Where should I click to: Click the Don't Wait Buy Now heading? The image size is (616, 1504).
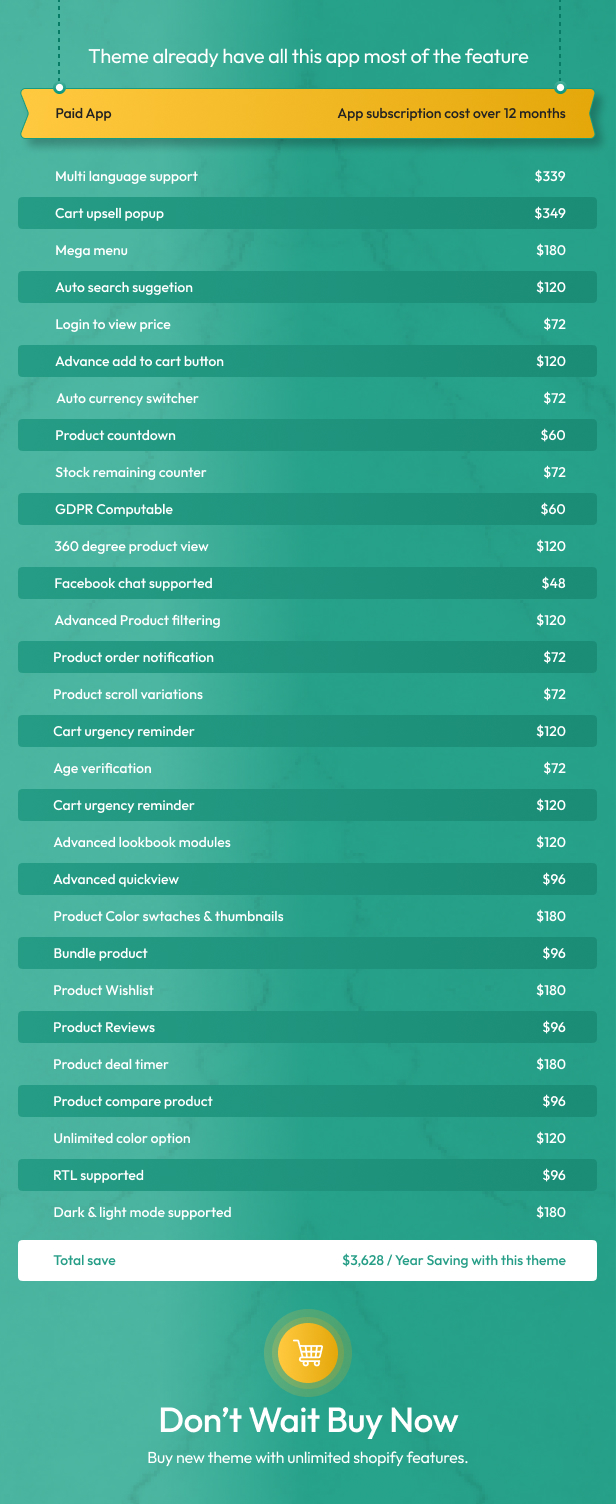pyautogui.click(x=308, y=1420)
